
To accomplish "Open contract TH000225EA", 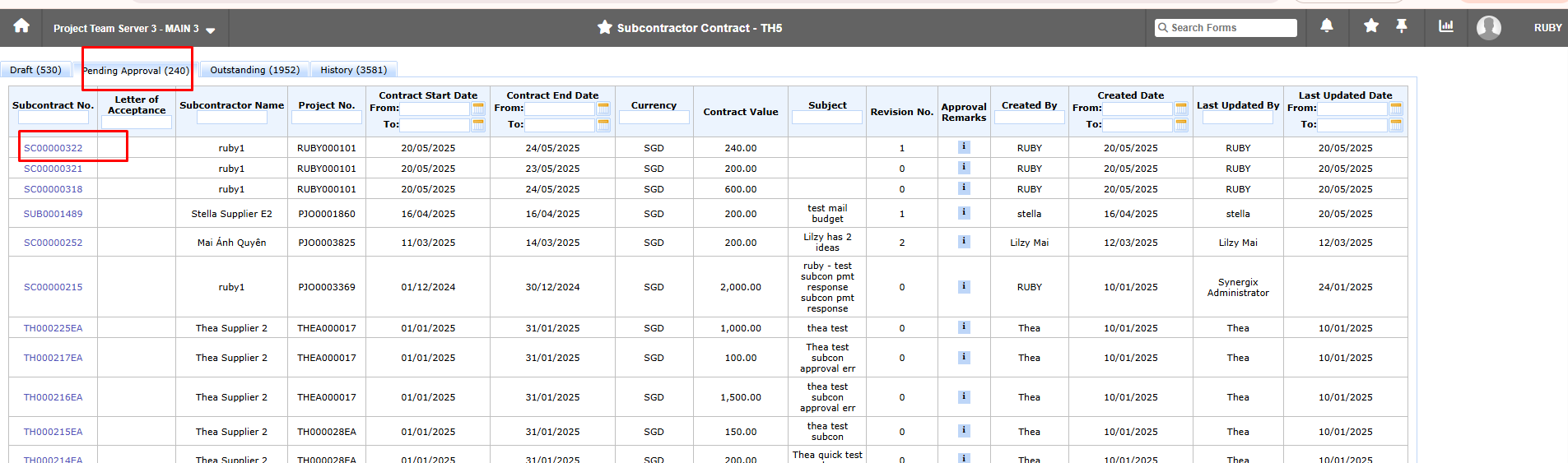I will (x=53, y=328).
